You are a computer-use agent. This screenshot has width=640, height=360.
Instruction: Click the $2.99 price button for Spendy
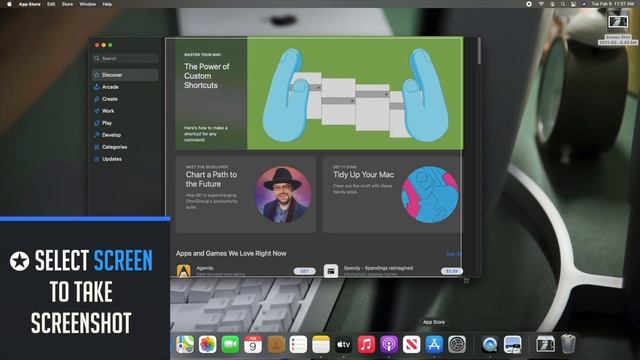tap(451, 271)
